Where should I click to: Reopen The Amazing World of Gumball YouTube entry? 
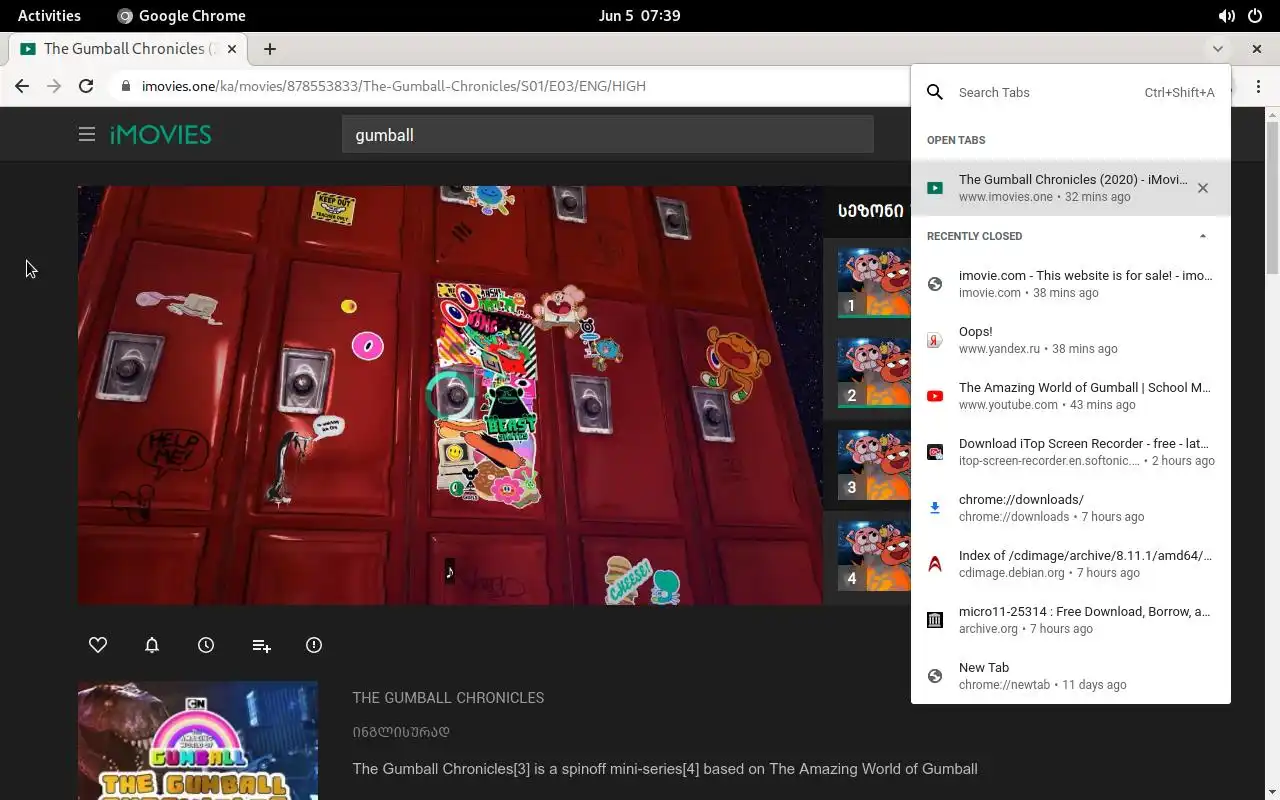click(1070, 396)
